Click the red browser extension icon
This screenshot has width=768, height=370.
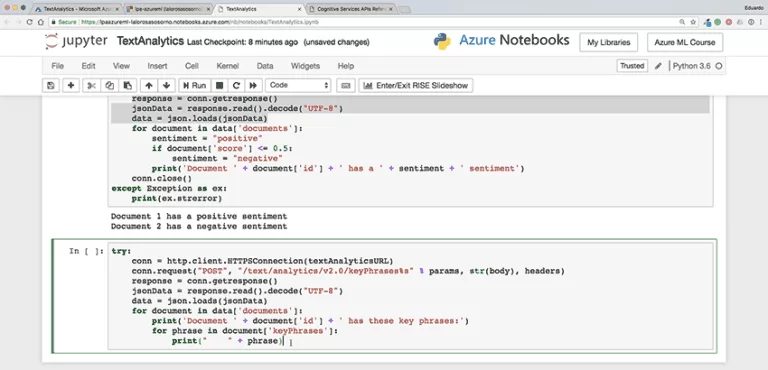tap(728, 22)
